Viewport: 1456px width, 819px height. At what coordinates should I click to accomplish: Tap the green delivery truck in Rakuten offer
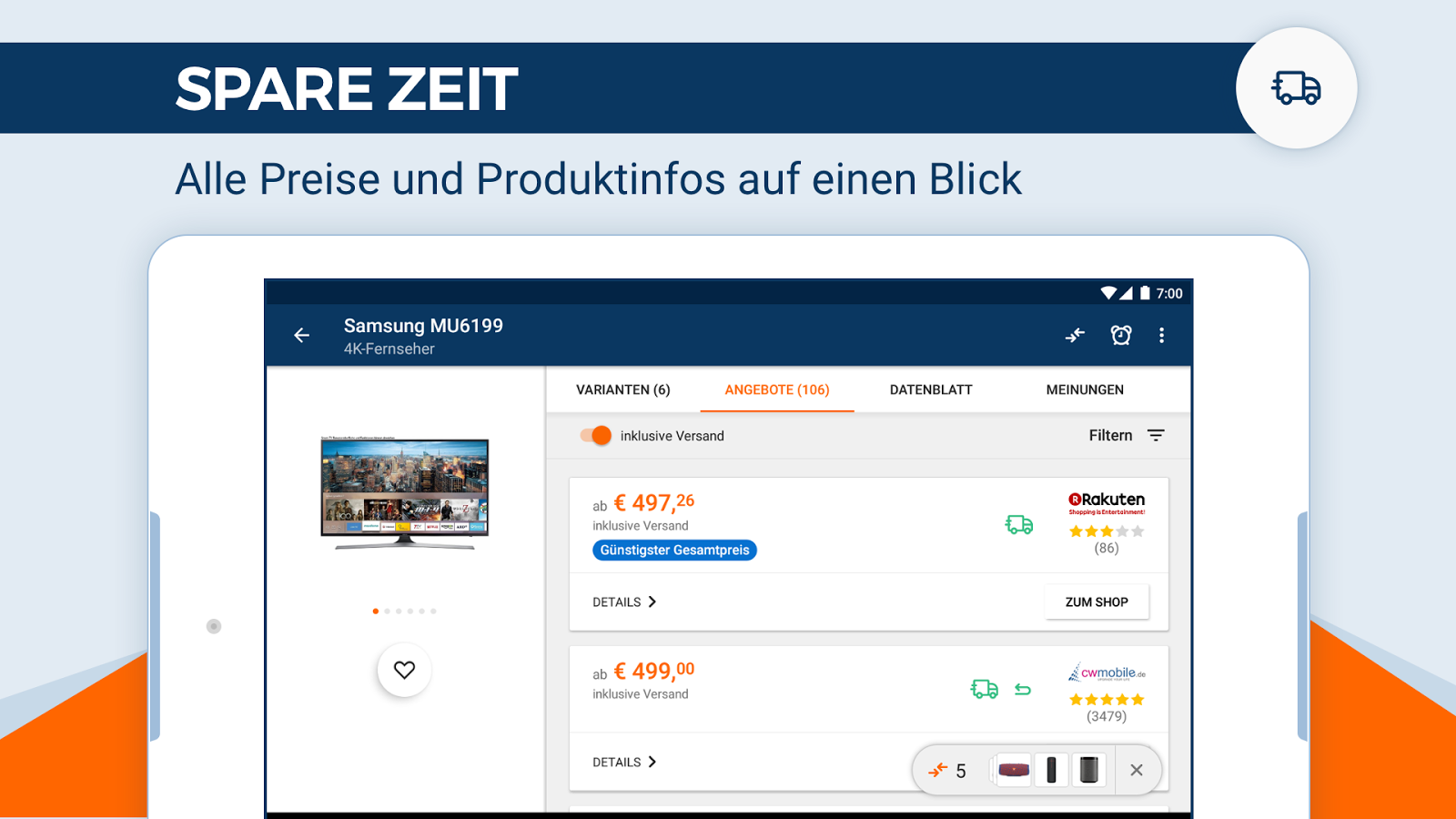pyautogui.click(x=1019, y=525)
